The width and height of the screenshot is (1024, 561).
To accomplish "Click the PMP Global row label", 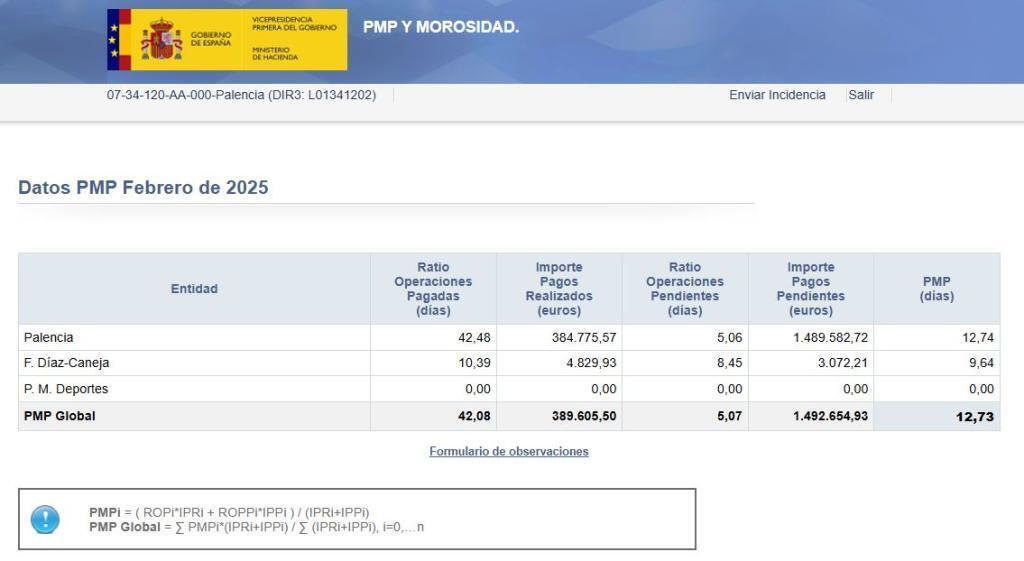I will click(x=60, y=416).
